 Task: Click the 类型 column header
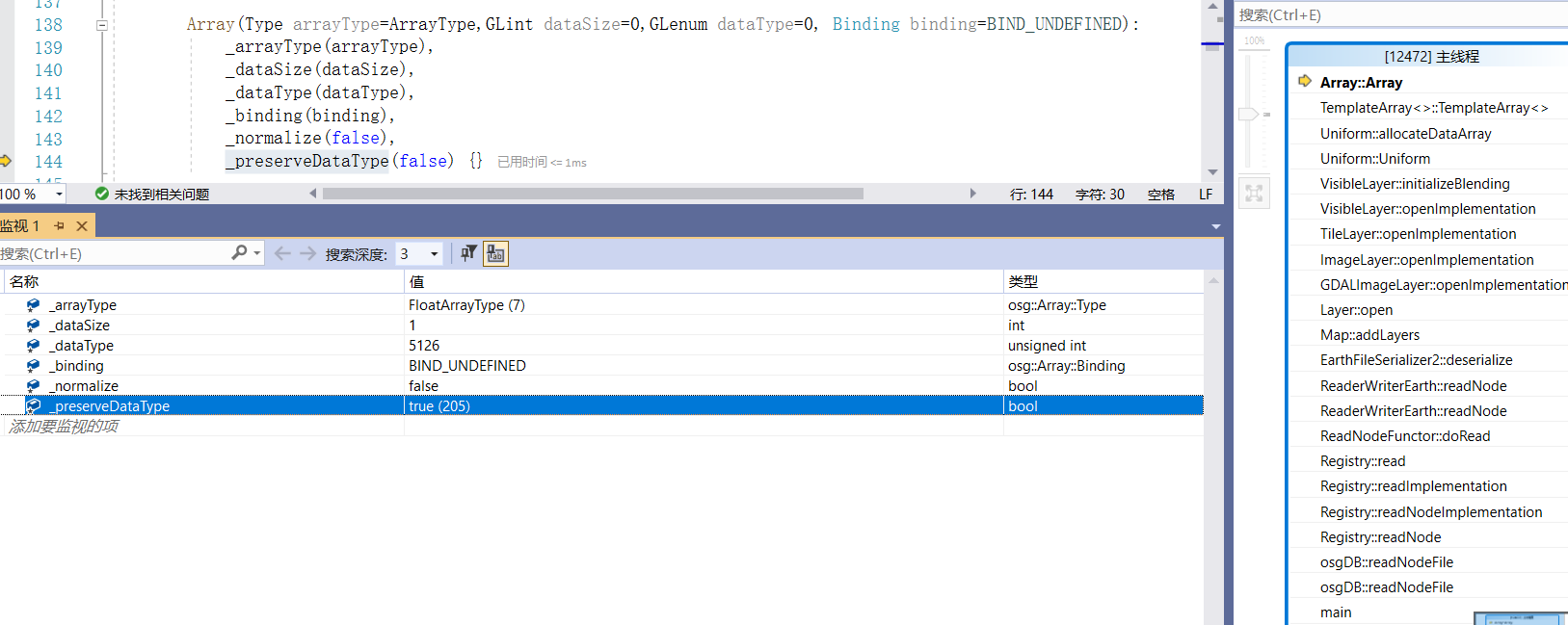[1103, 281]
